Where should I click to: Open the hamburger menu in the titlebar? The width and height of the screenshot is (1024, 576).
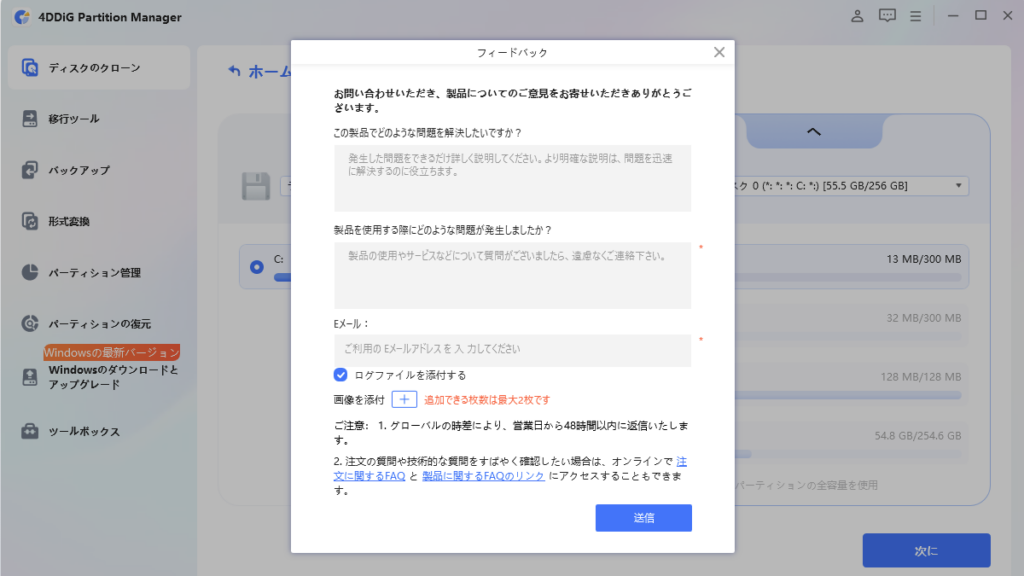917,16
